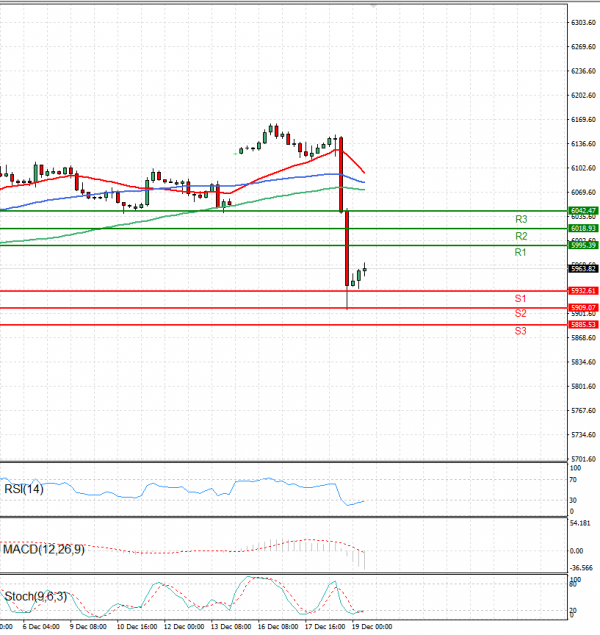The image size is (600, 635).
Task: Click the 6169.60 price axis value
Action: (x=583, y=120)
